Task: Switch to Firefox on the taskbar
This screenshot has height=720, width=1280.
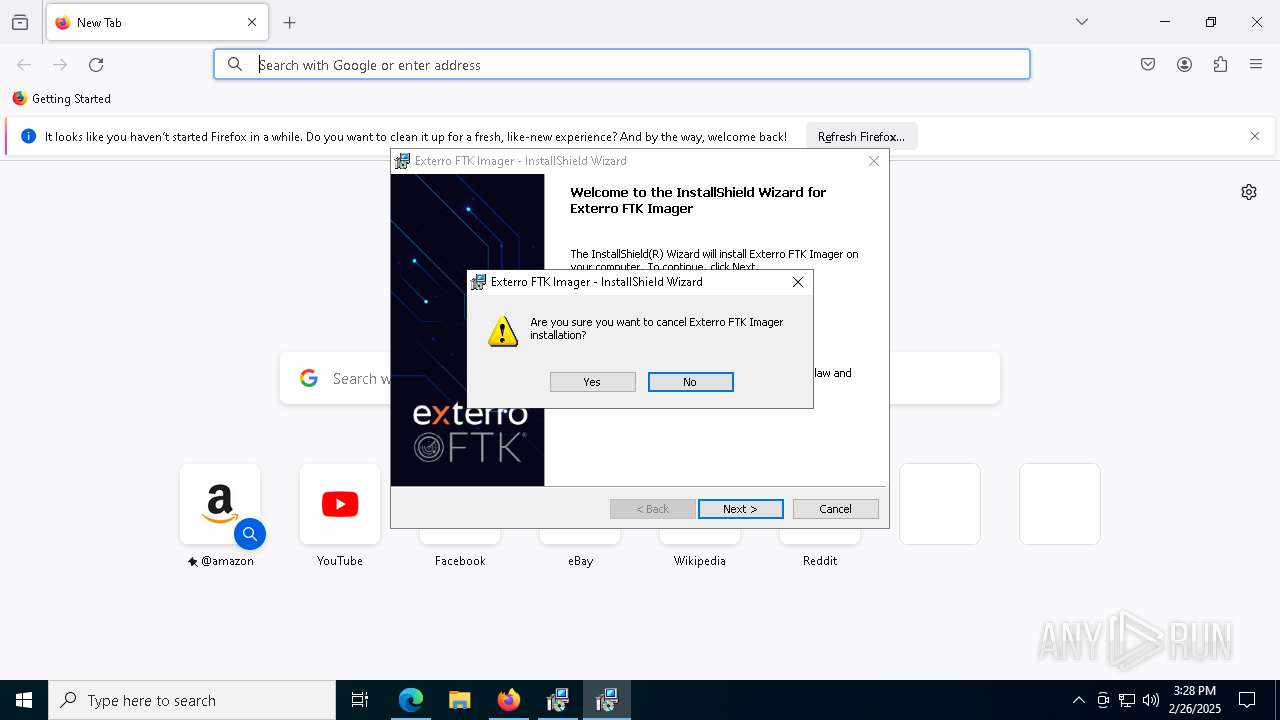Action: coord(509,700)
